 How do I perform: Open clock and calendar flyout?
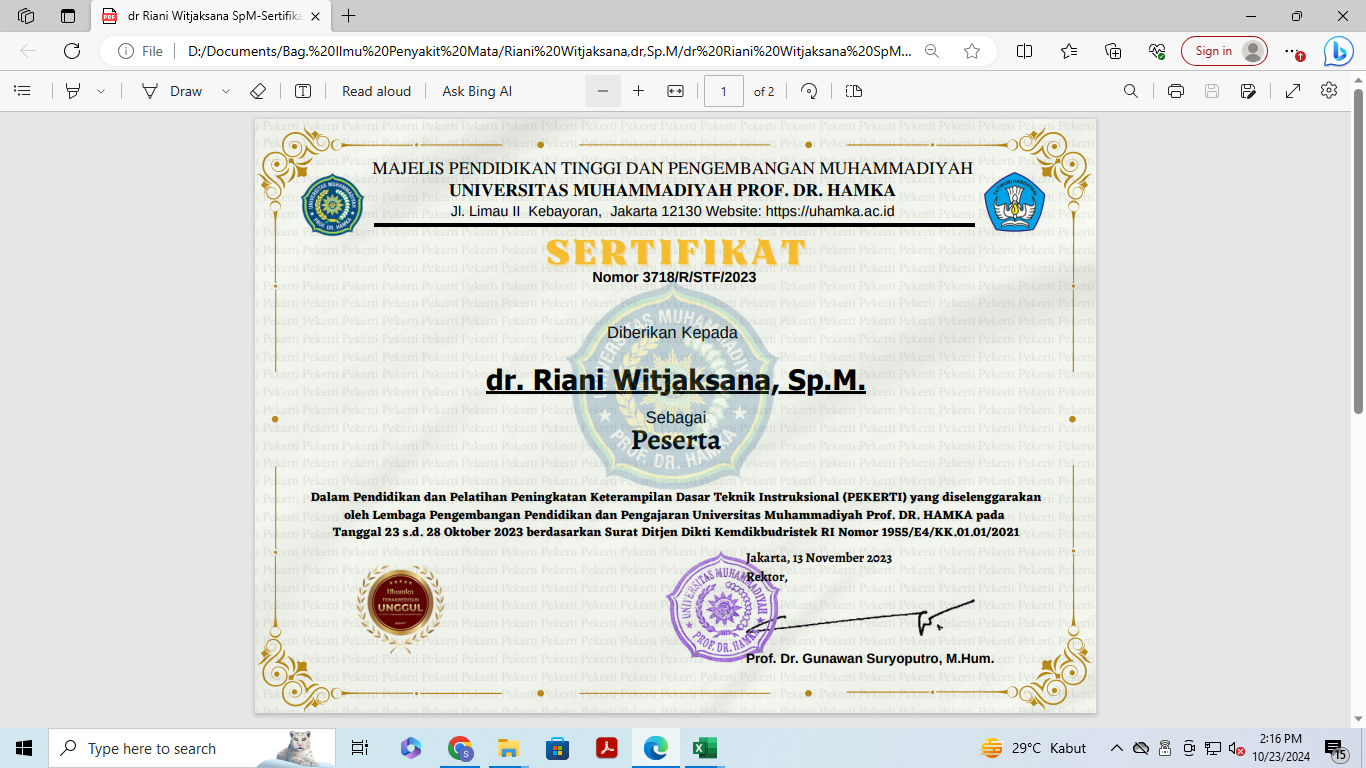coord(1280,748)
